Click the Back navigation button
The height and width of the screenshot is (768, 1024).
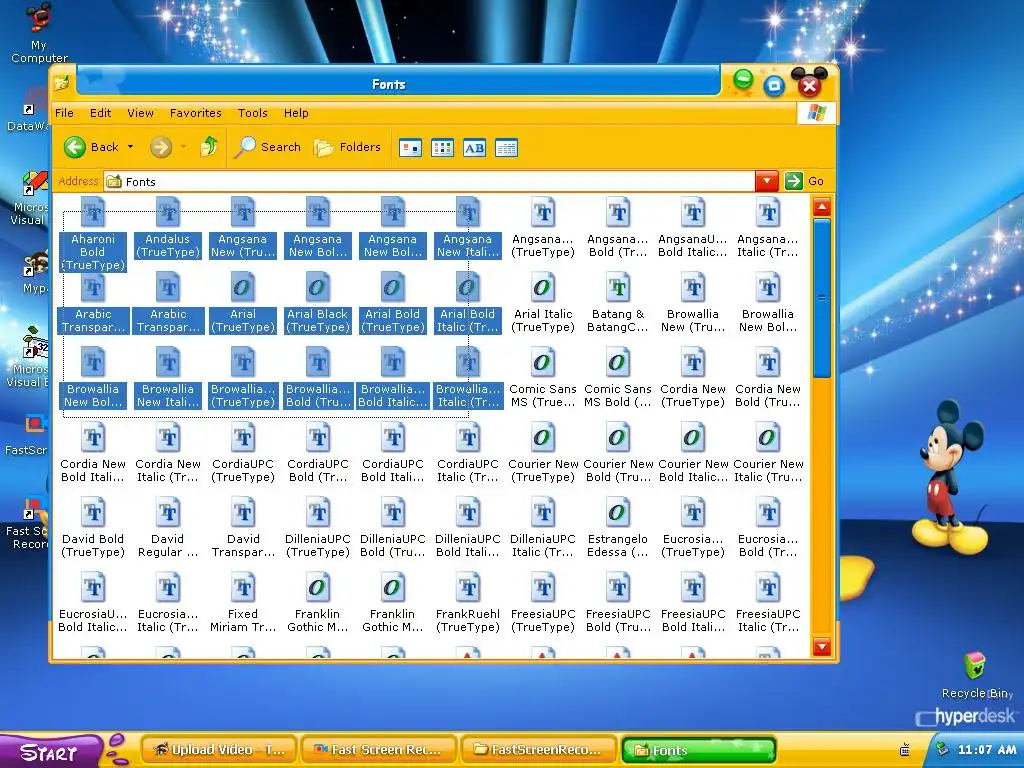point(91,147)
